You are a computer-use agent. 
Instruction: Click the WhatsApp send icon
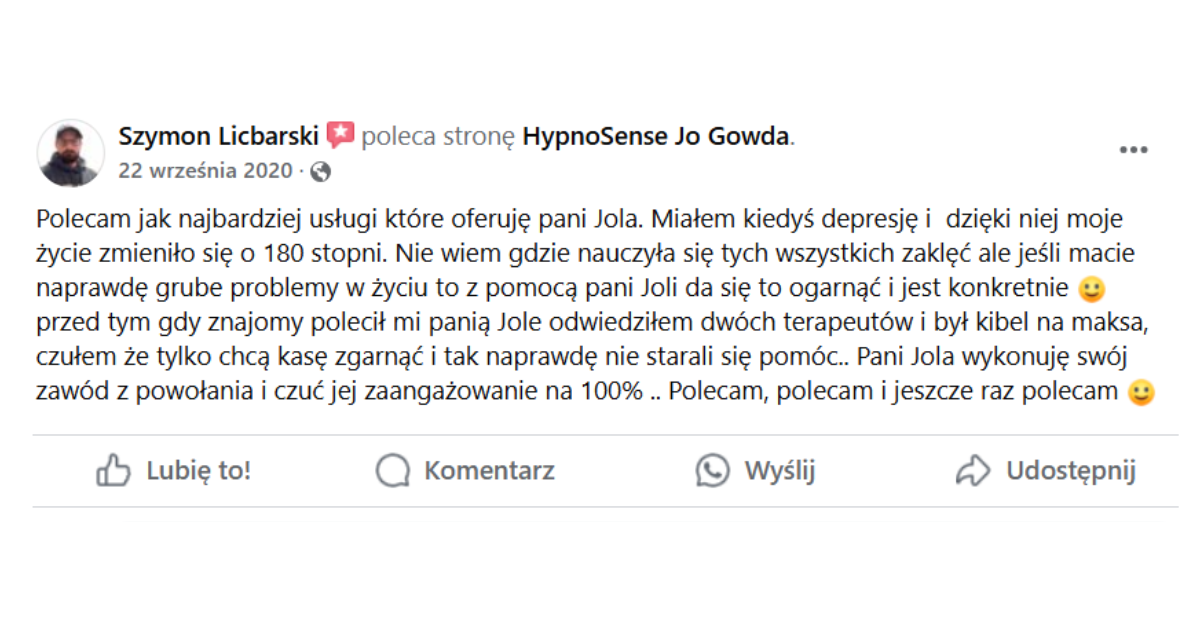pos(713,471)
